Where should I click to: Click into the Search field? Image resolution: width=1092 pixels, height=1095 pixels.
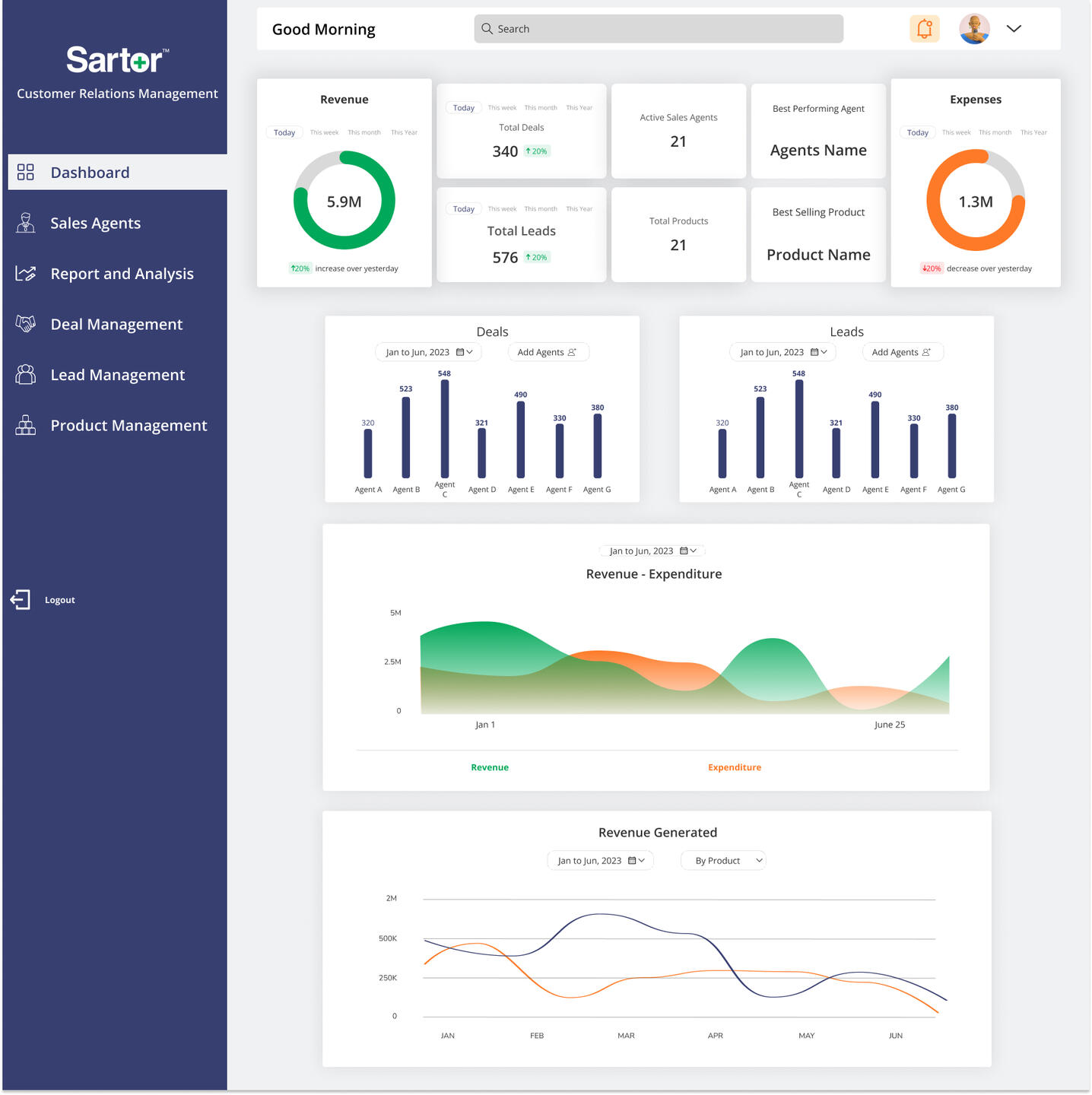point(659,29)
